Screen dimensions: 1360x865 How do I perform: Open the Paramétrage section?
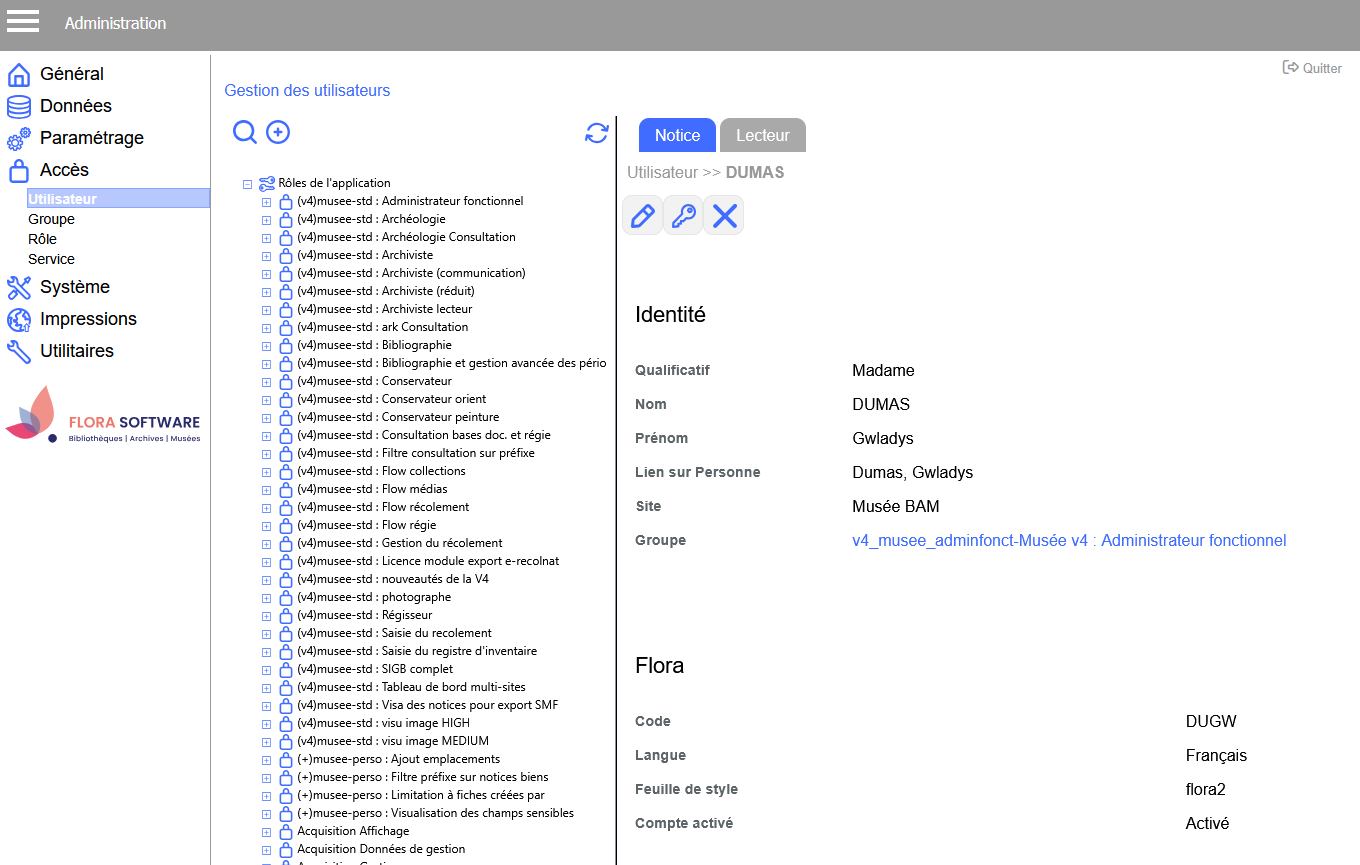pos(91,138)
